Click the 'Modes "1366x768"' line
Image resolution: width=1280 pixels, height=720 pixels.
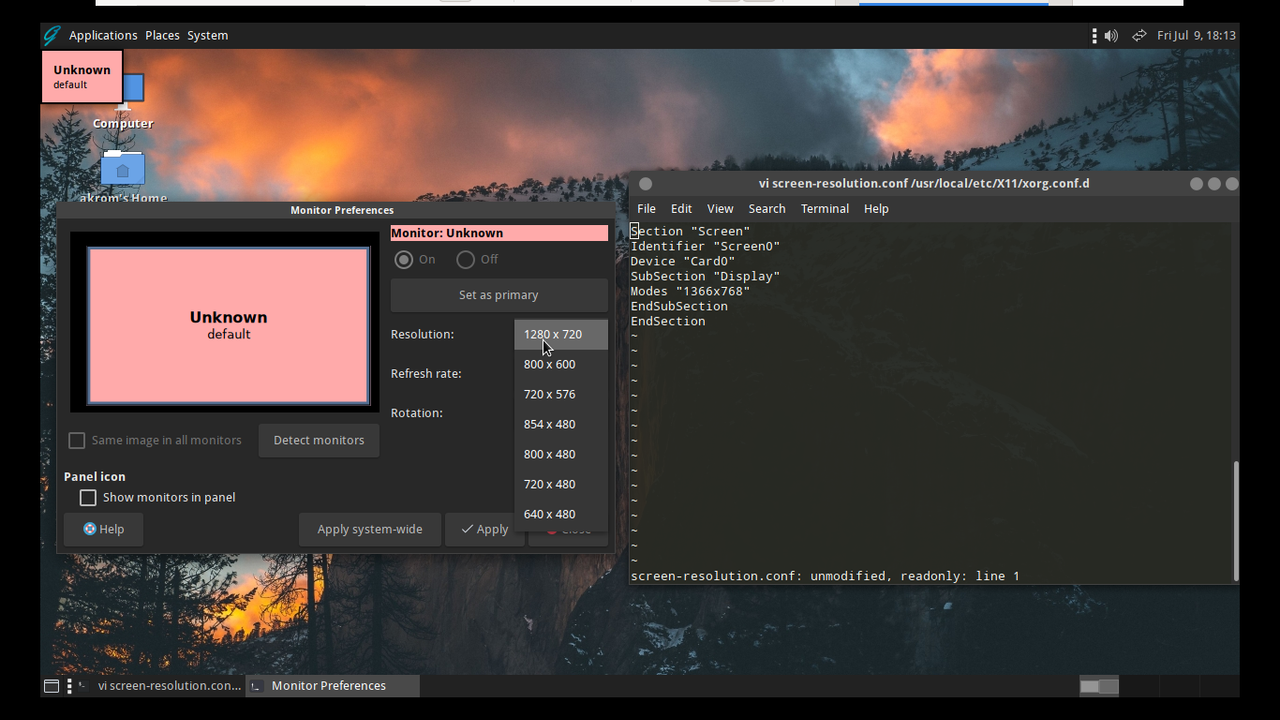(690, 291)
